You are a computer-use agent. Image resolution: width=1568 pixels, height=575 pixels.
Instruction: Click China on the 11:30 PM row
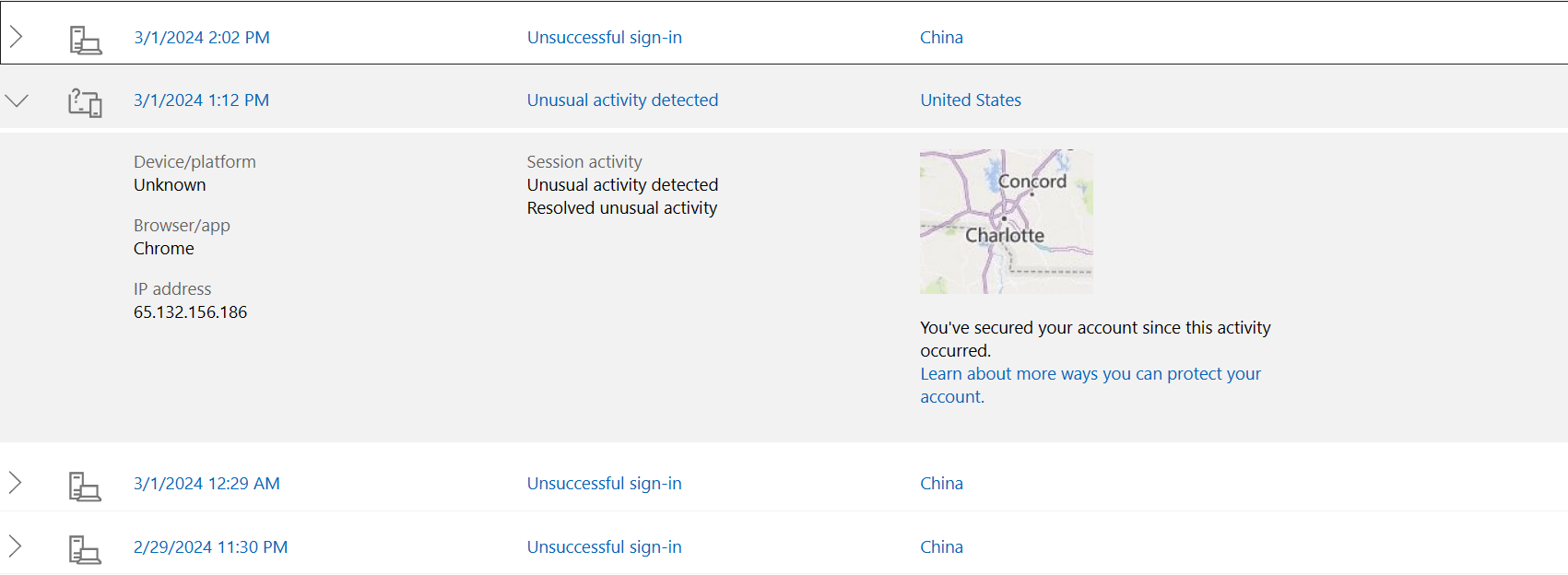pos(940,546)
